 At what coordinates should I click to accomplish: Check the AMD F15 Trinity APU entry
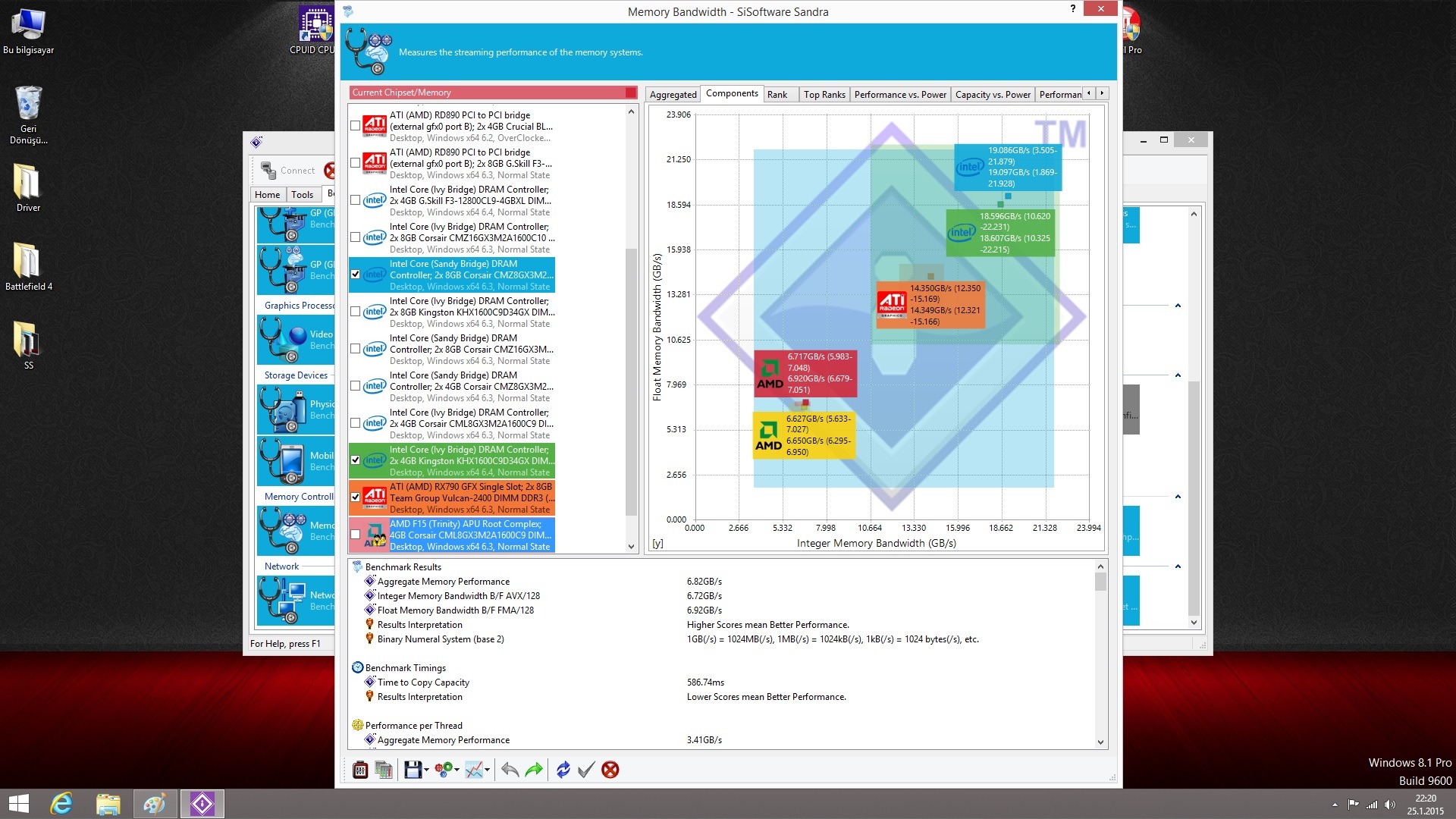point(355,535)
